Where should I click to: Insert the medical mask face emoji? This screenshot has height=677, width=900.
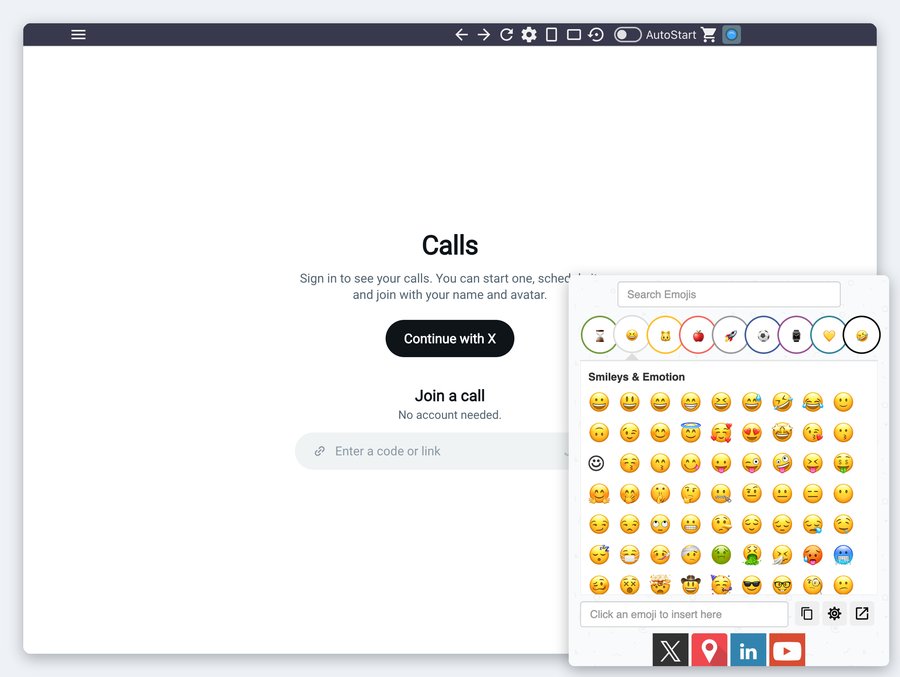click(x=630, y=555)
